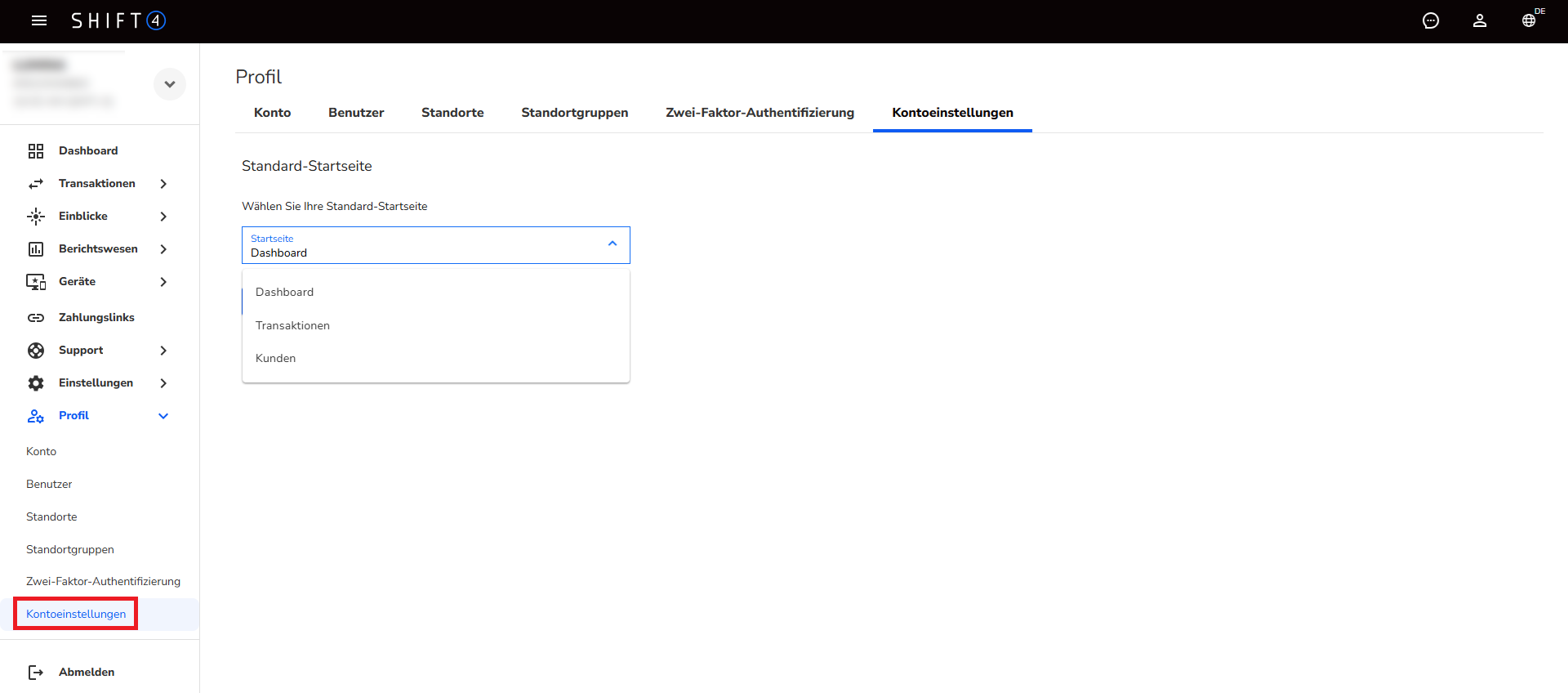Open the language globe icon
Viewport: 1568px width, 693px height.
click(x=1529, y=20)
